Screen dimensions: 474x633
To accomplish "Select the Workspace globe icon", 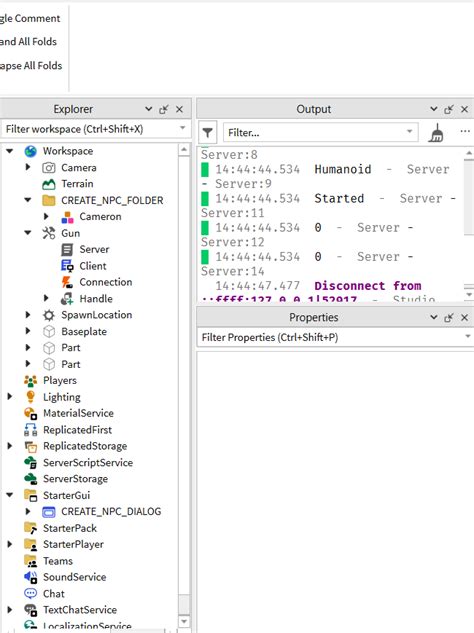I will coord(30,151).
